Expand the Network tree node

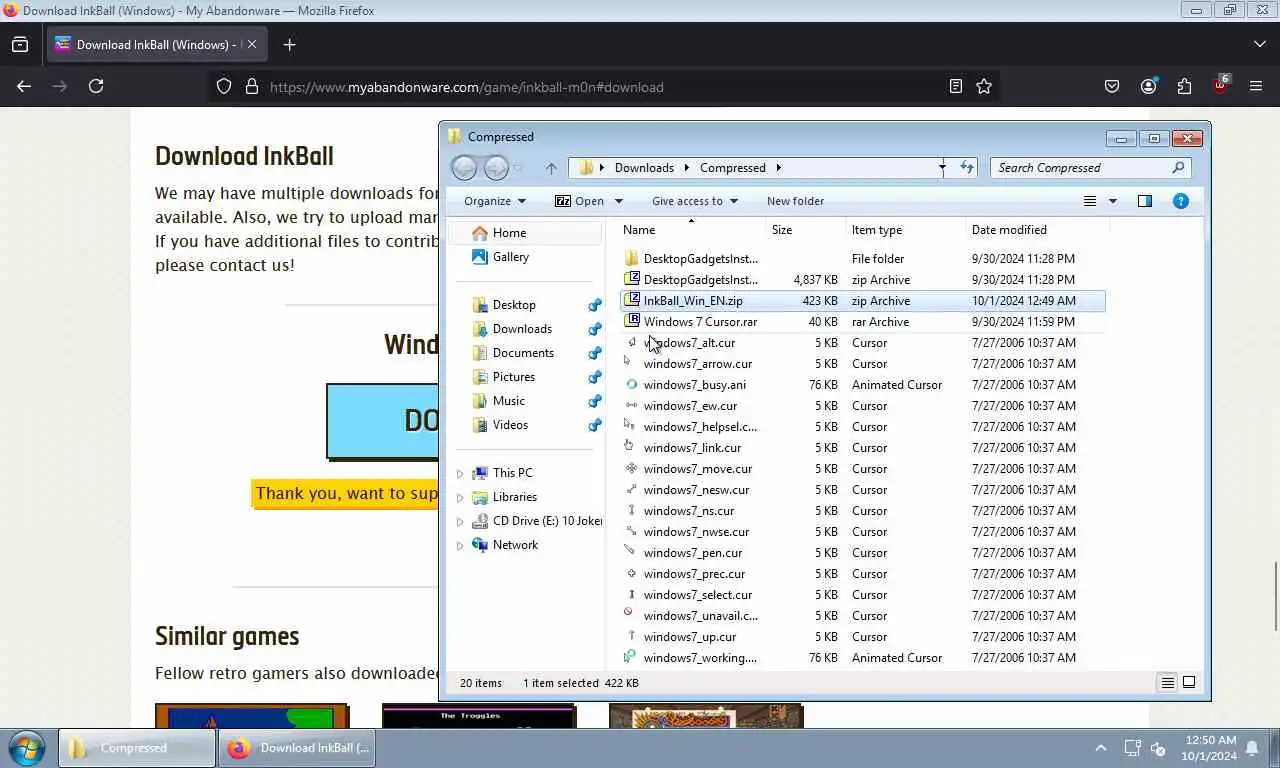pos(460,545)
